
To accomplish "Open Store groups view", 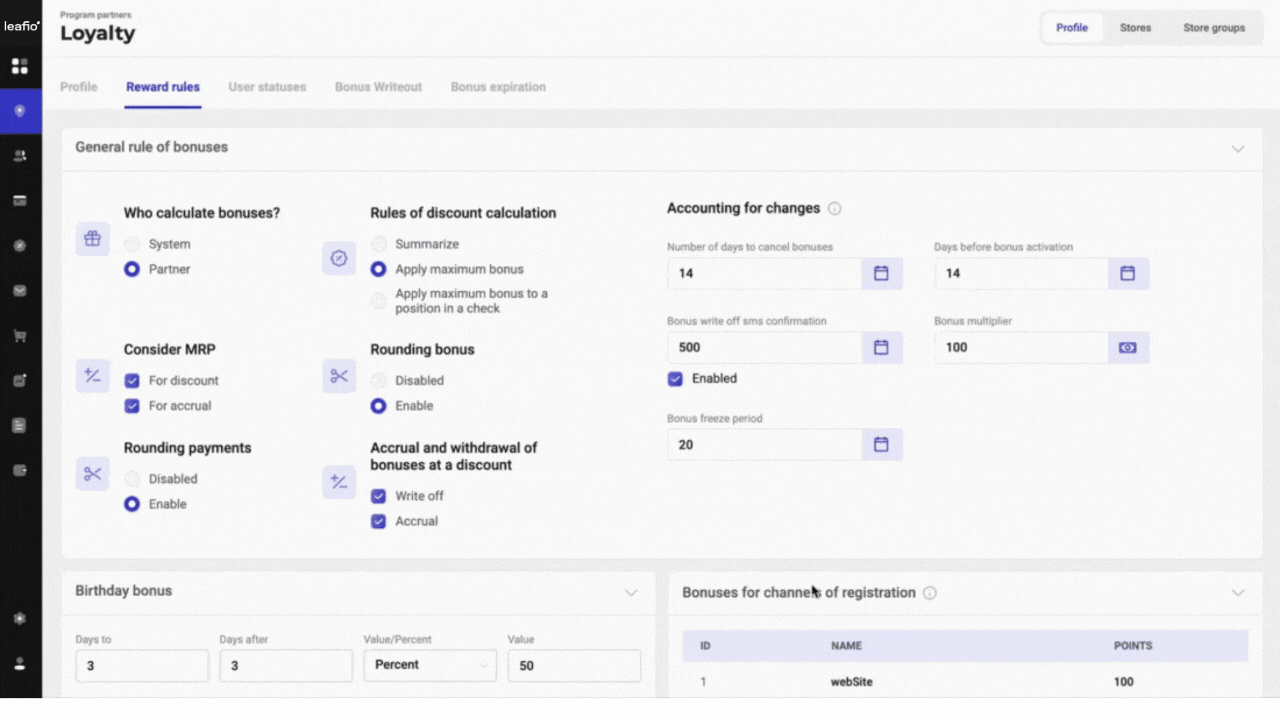I will click(1214, 28).
